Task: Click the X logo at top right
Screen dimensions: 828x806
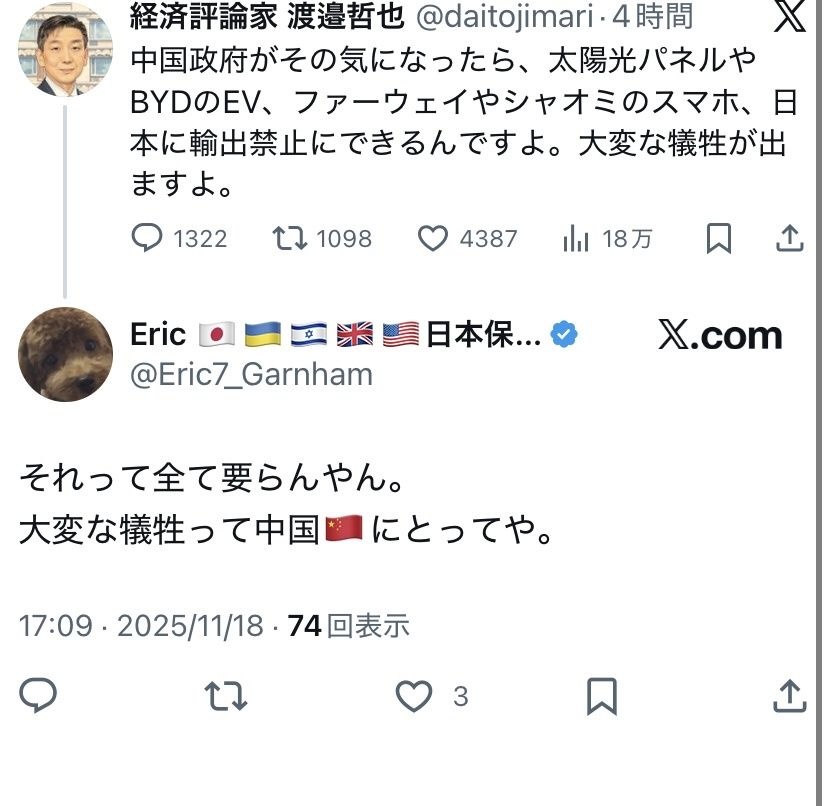Action: click(790, 16)
